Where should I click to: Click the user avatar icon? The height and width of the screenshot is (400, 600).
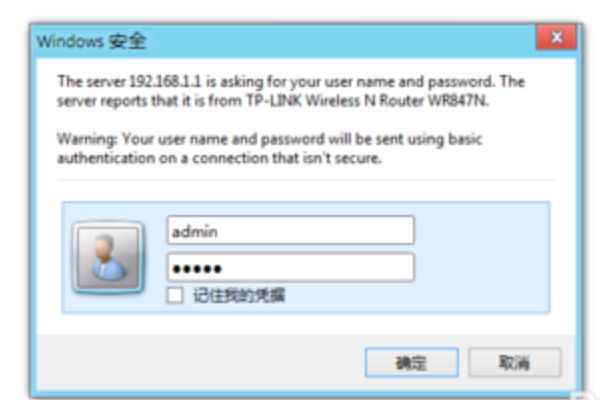tap(108, 258)
